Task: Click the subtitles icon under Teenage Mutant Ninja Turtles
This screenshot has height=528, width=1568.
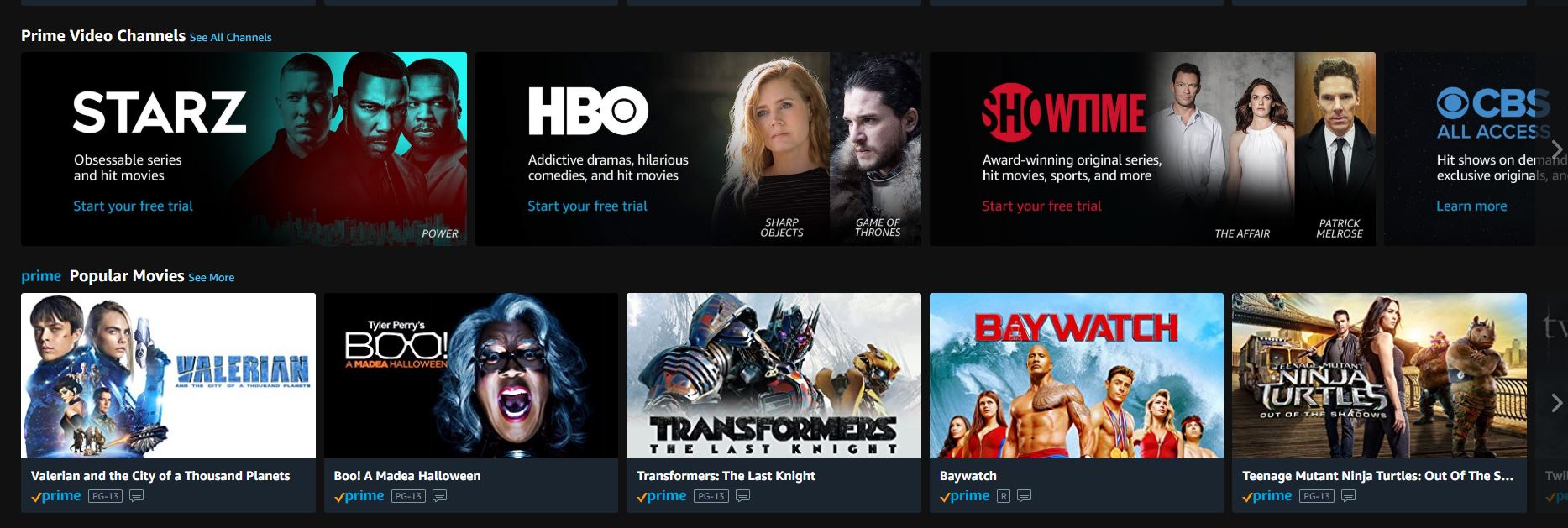Action: tap(1348, 496)
